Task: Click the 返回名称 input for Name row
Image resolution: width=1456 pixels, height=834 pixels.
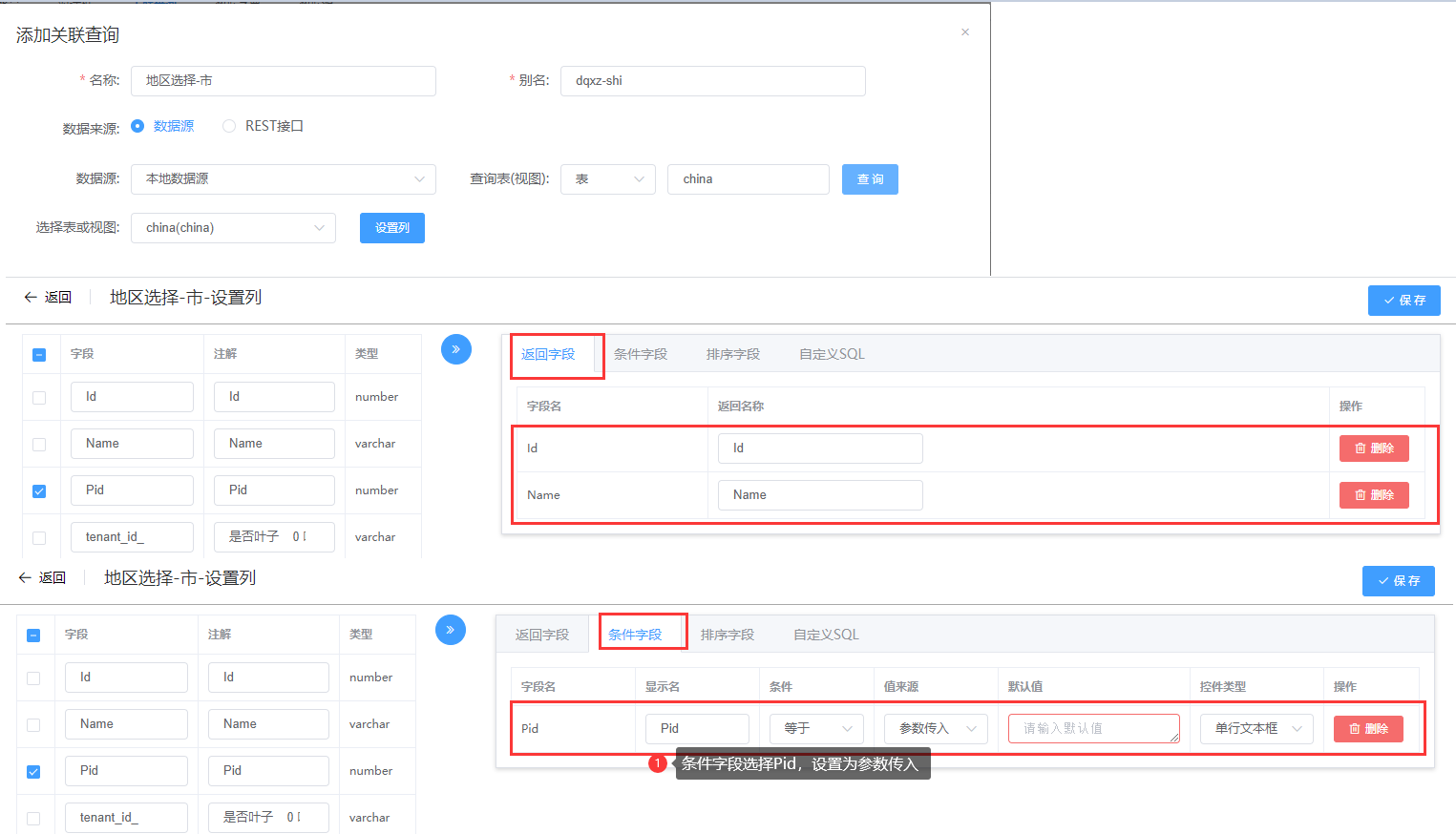Action: 820,495
